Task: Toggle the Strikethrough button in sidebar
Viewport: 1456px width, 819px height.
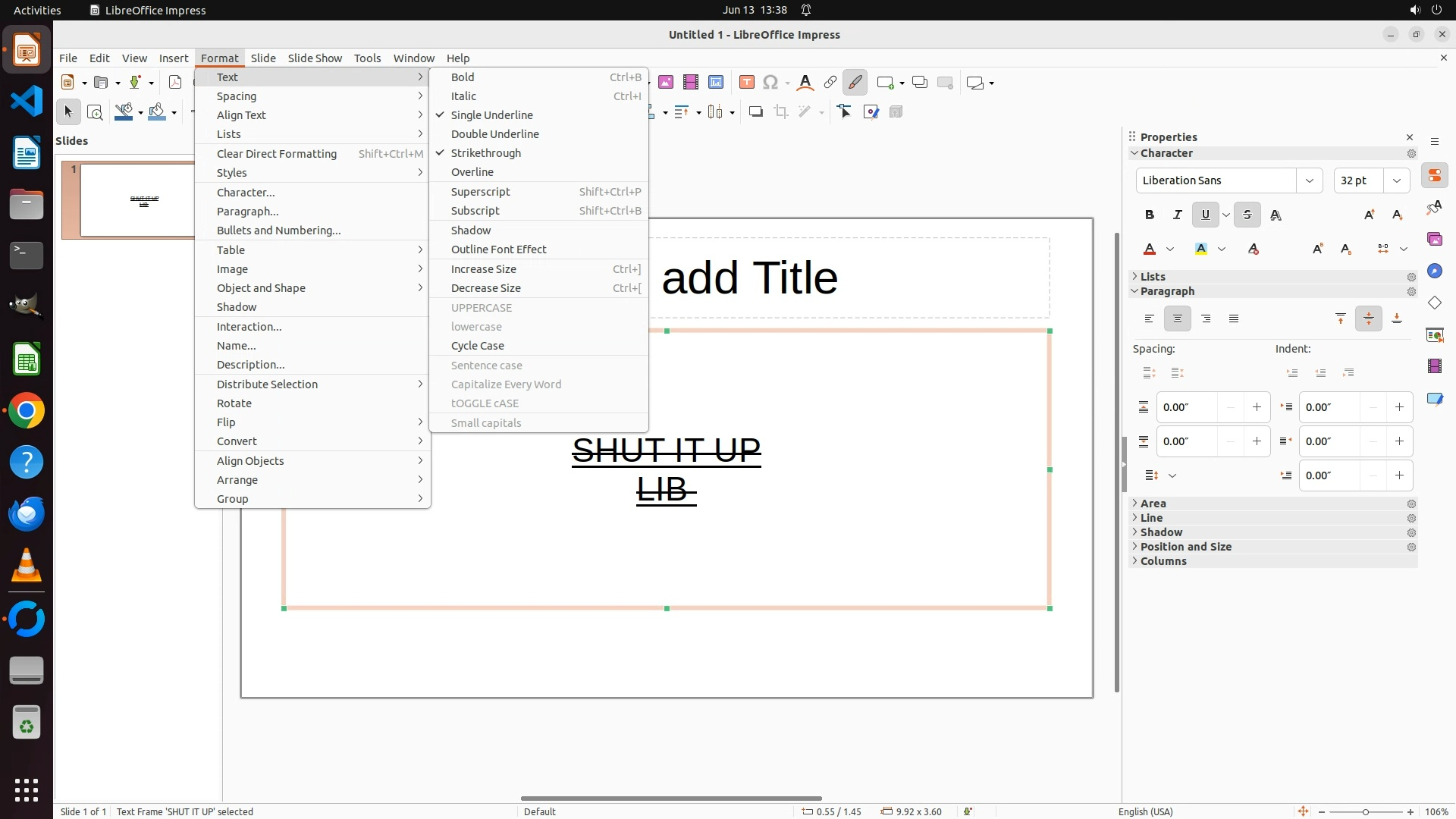Action: (x=1247, y=215)
